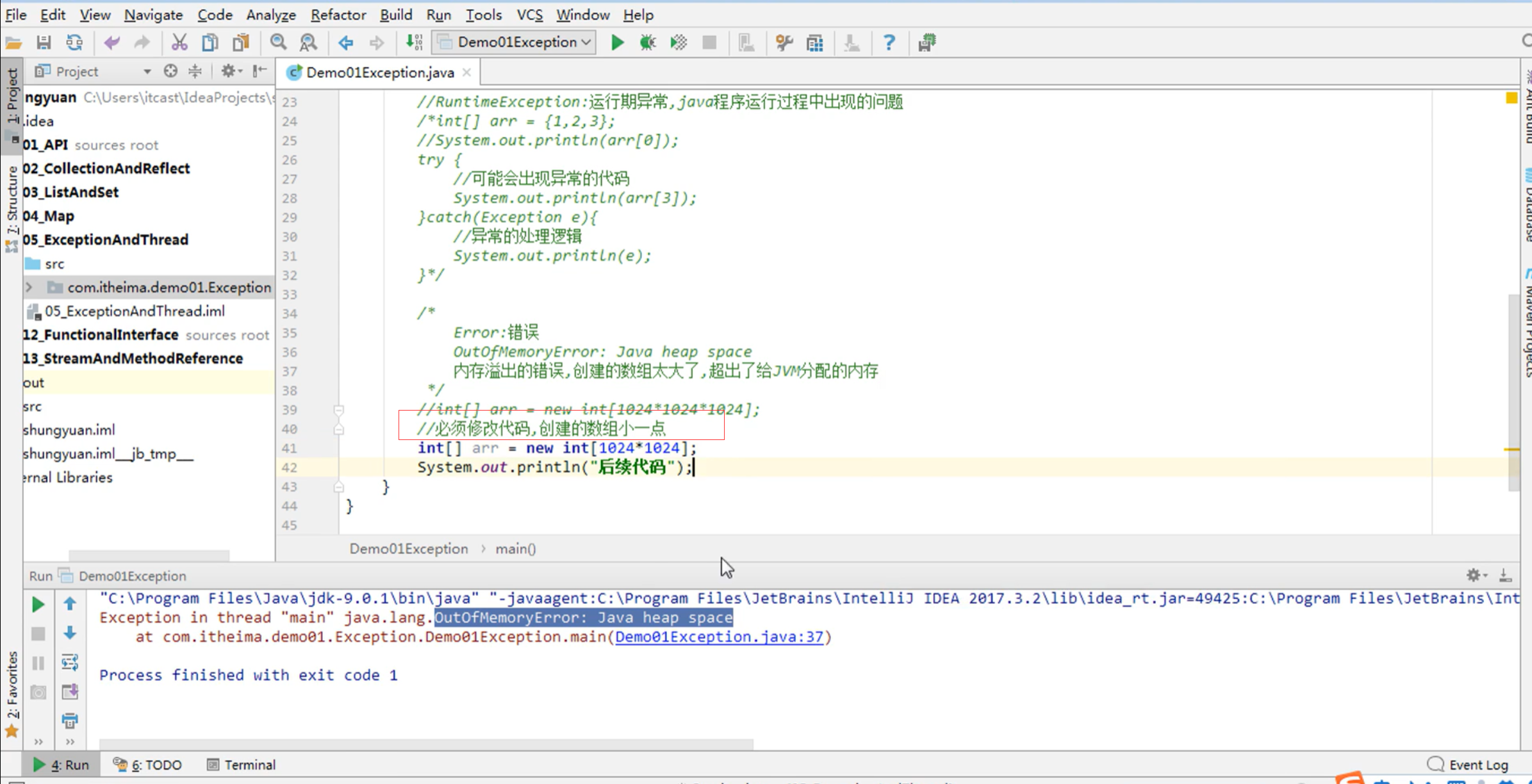This screenshot has width=1532, height=784.
Task: Expand the com.itheima.demo01.Exception package
Action: (x=29, y=288)
